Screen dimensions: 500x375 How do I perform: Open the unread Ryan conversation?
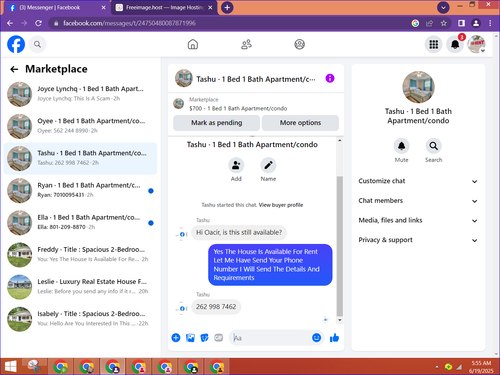tap(80, 190)
